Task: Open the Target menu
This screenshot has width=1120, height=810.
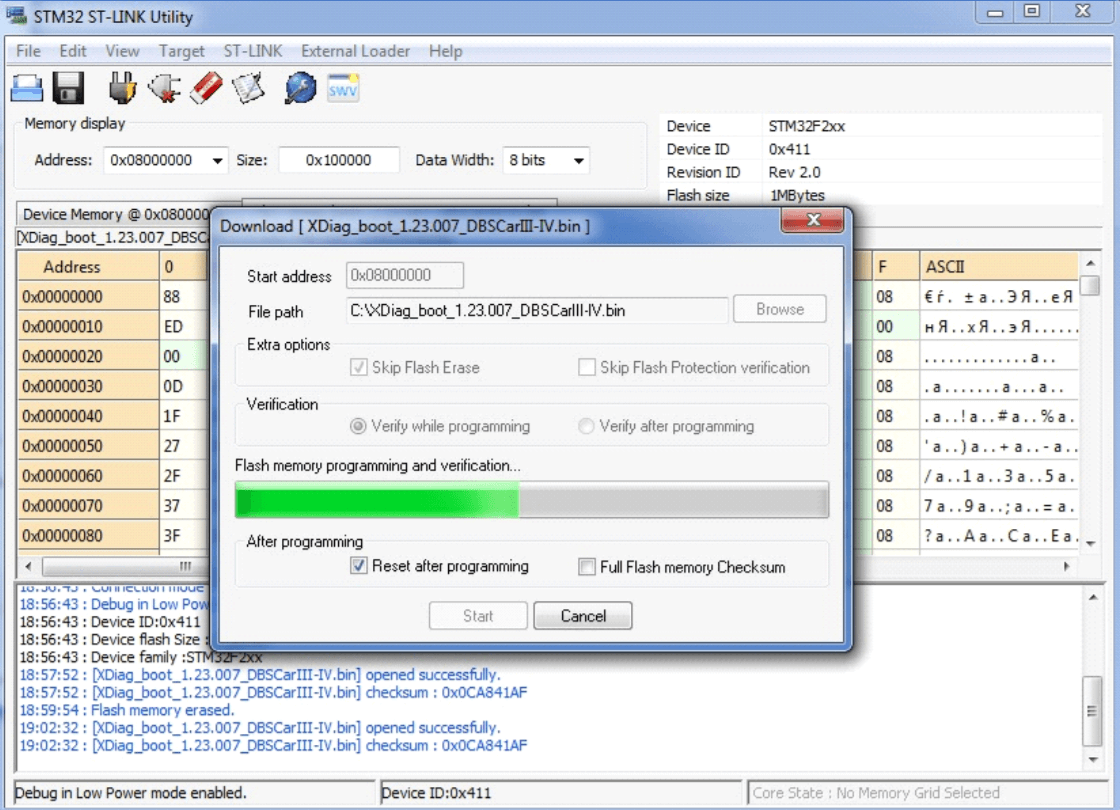Action: (x=181, y=51)
